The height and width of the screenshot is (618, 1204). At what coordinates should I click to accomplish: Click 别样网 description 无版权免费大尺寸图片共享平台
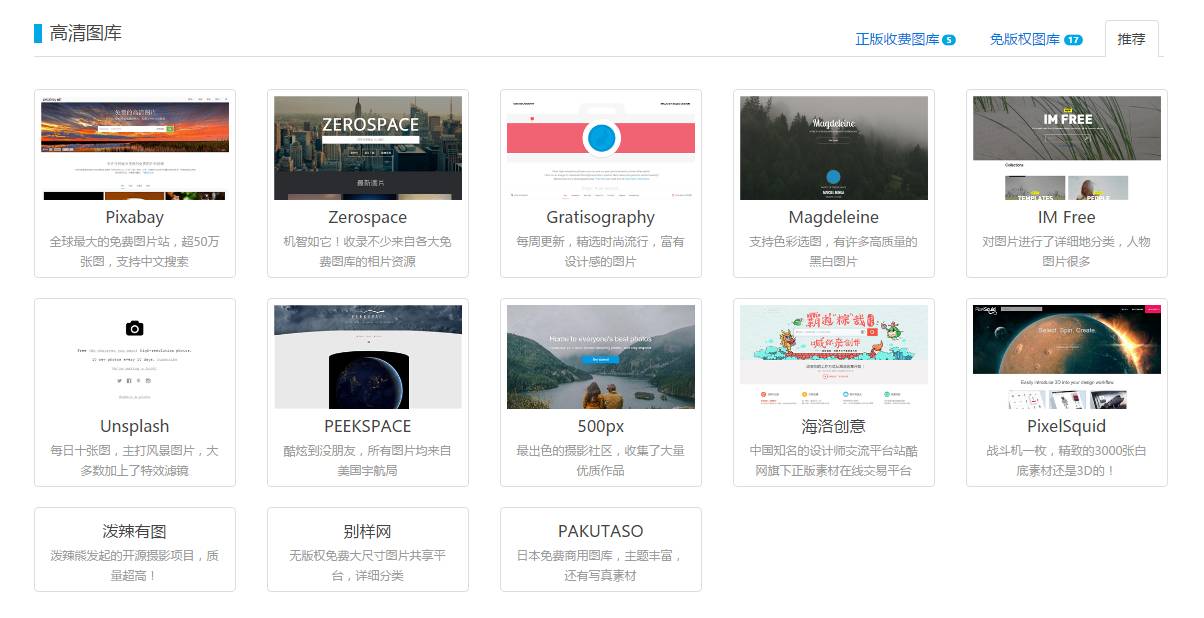pyautogui.click(x=368, y=566)
